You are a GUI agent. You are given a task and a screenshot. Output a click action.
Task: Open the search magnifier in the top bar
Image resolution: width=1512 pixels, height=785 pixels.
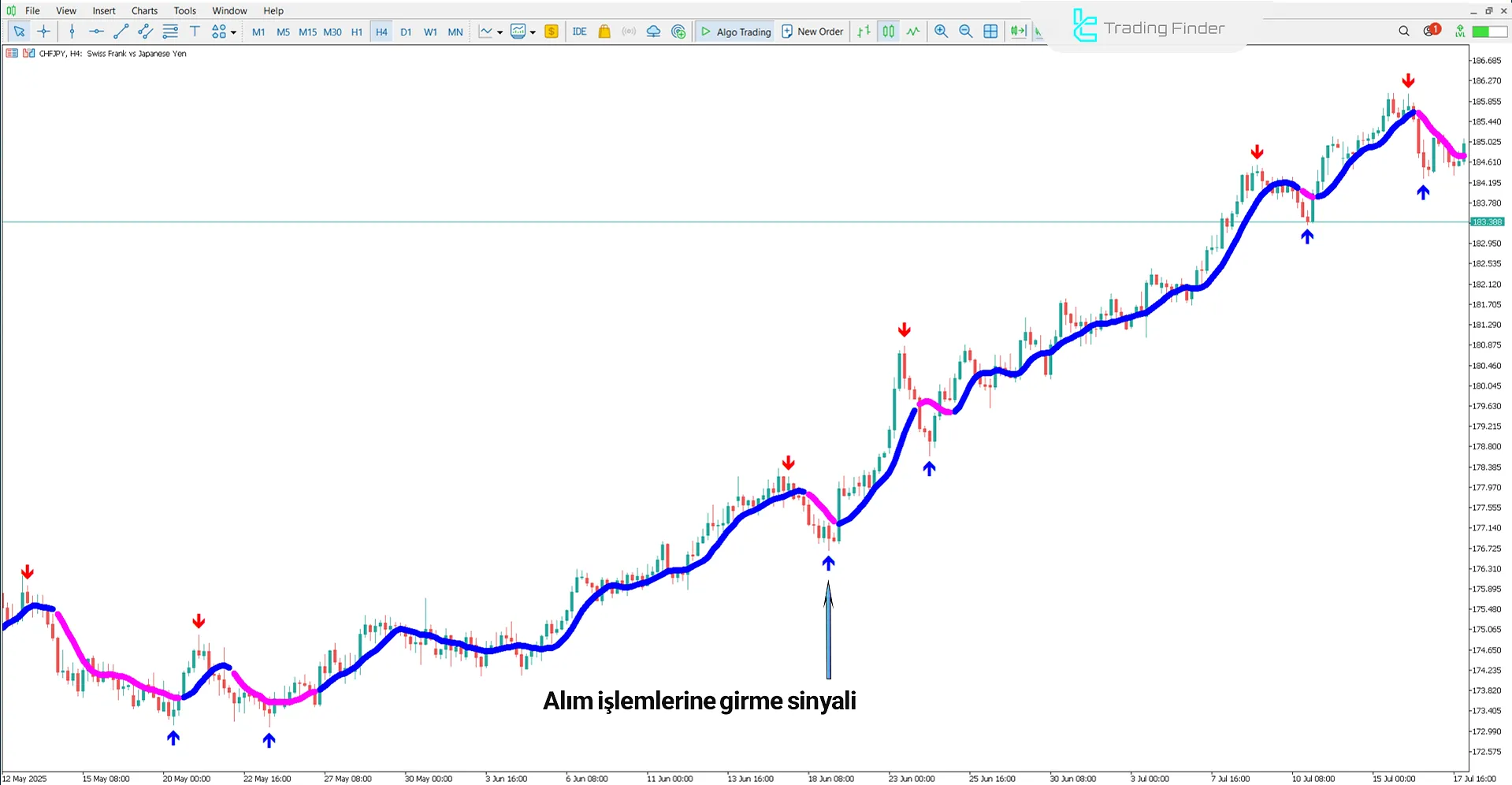click(1404, 31)
